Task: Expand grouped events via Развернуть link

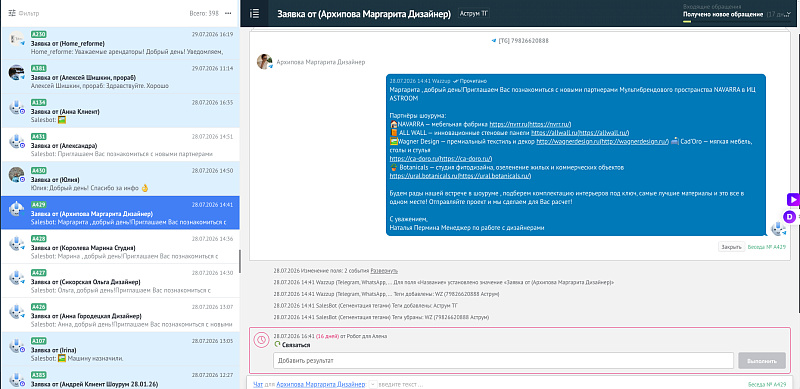Action: click(384, 271)
